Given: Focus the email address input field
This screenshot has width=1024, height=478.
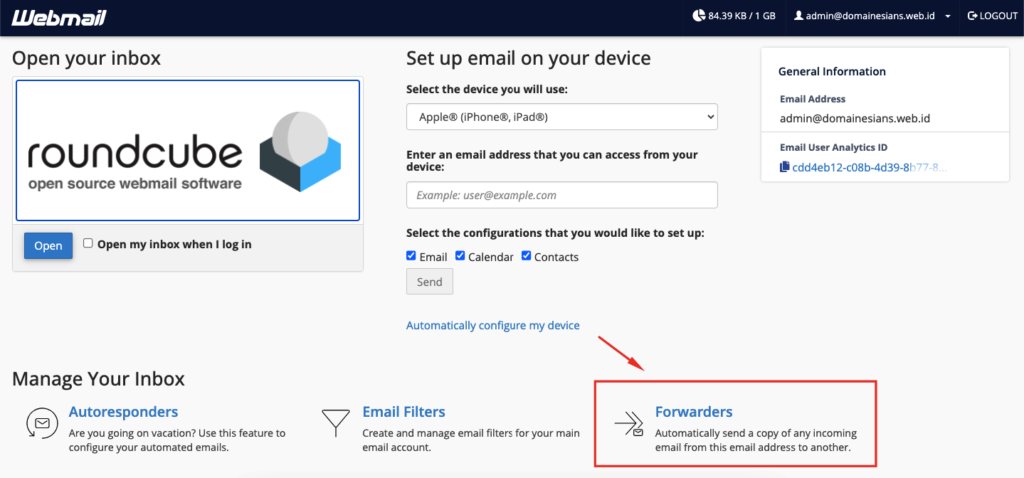Looking at the screenshot, I should point(562,195).
